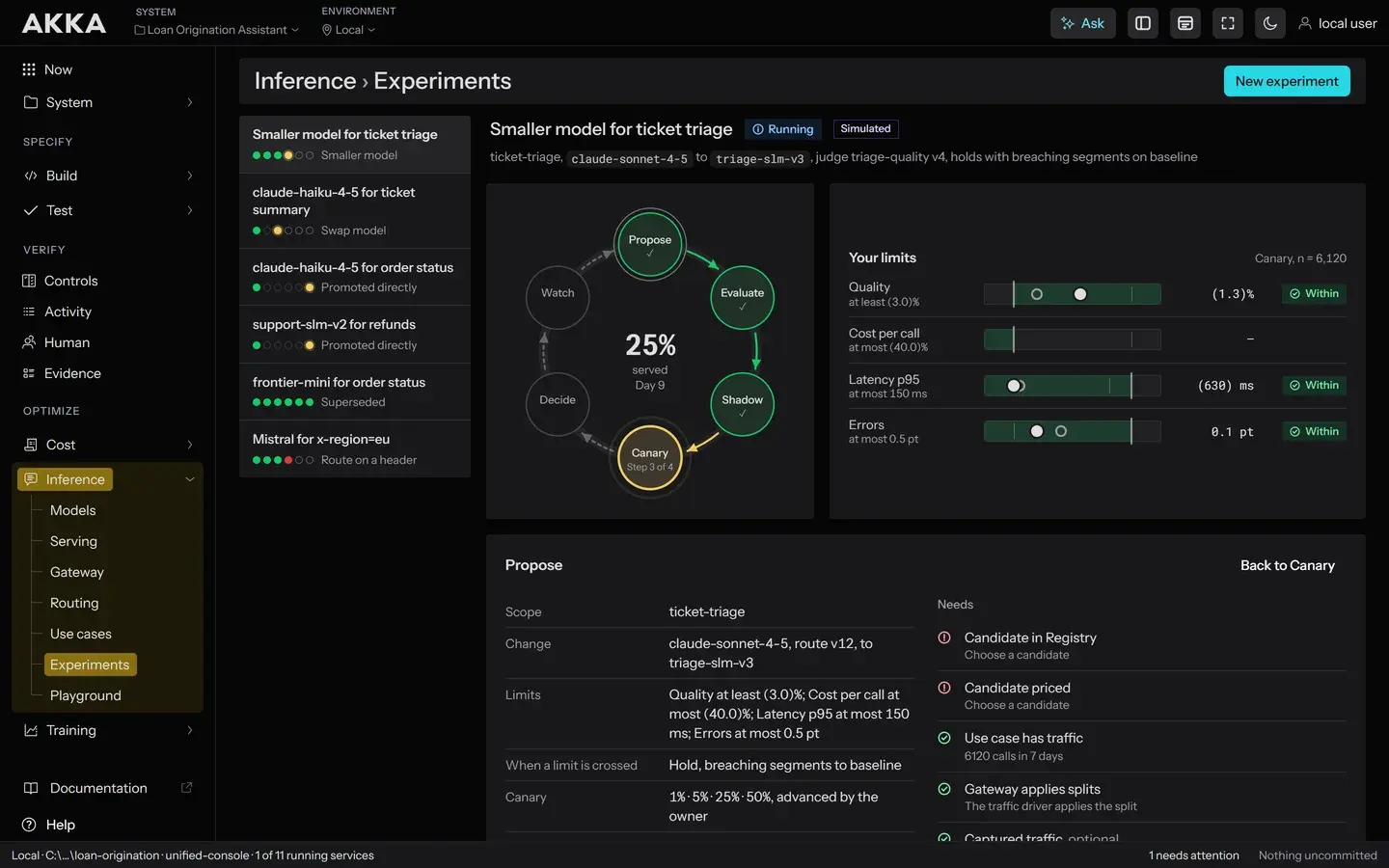
Task: Toggle the sidebar panel layout icon
Action: tap(1143, 23)
